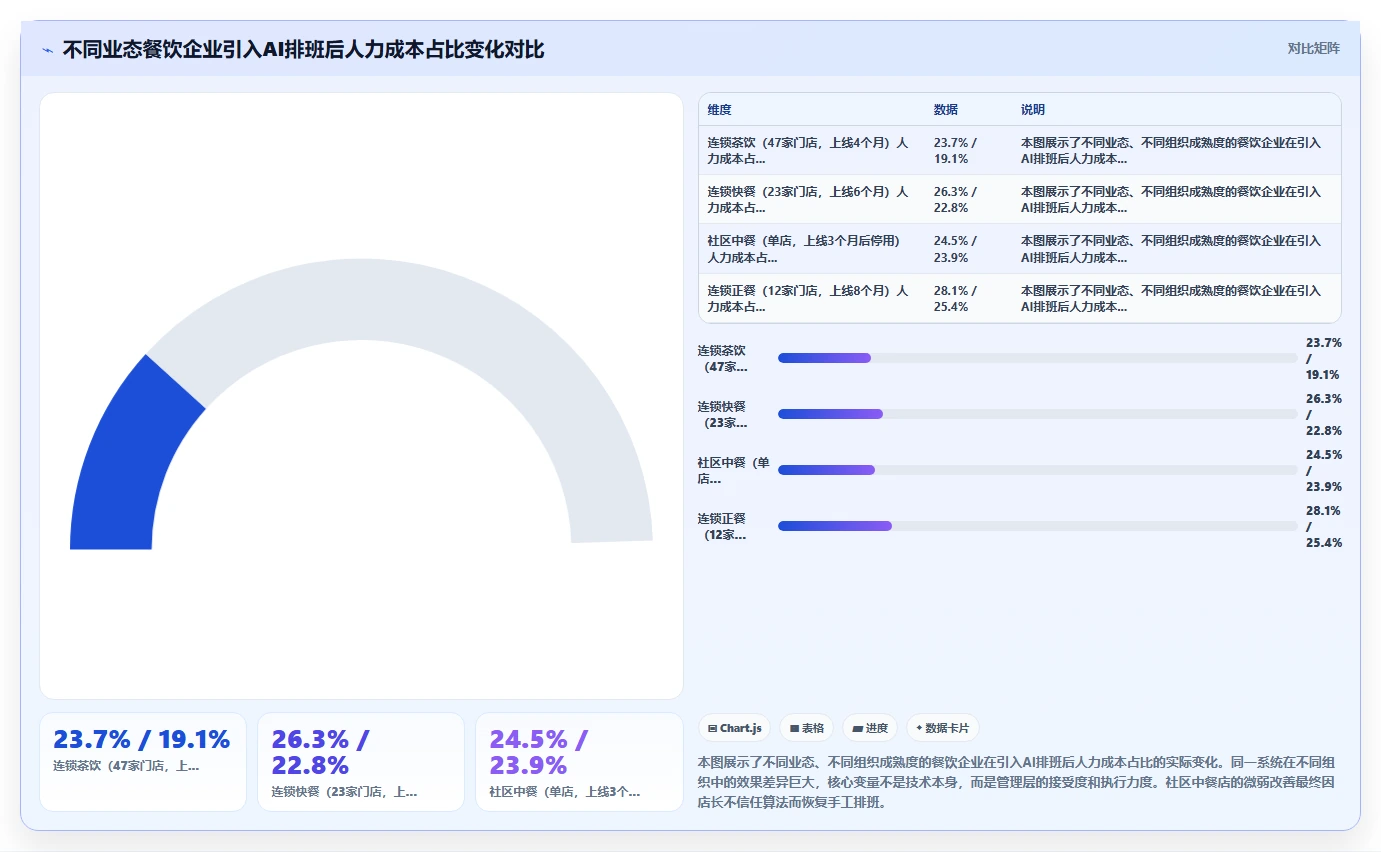Click the 说明 column header
The height and width of the screenshot is (852, 1381).
(x=1033, y=110)
